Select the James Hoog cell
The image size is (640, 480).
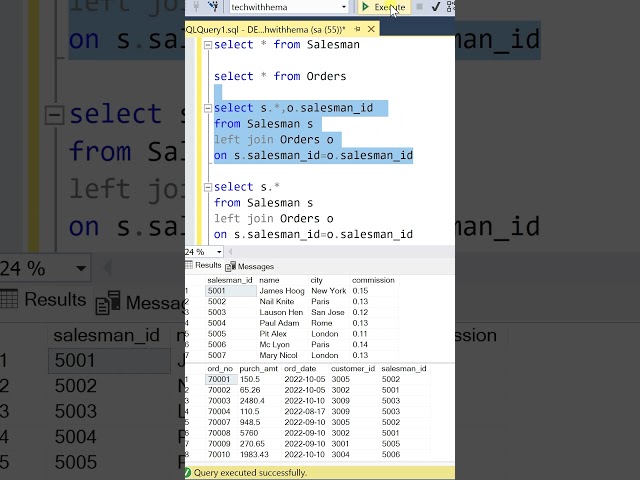[282, 291]
